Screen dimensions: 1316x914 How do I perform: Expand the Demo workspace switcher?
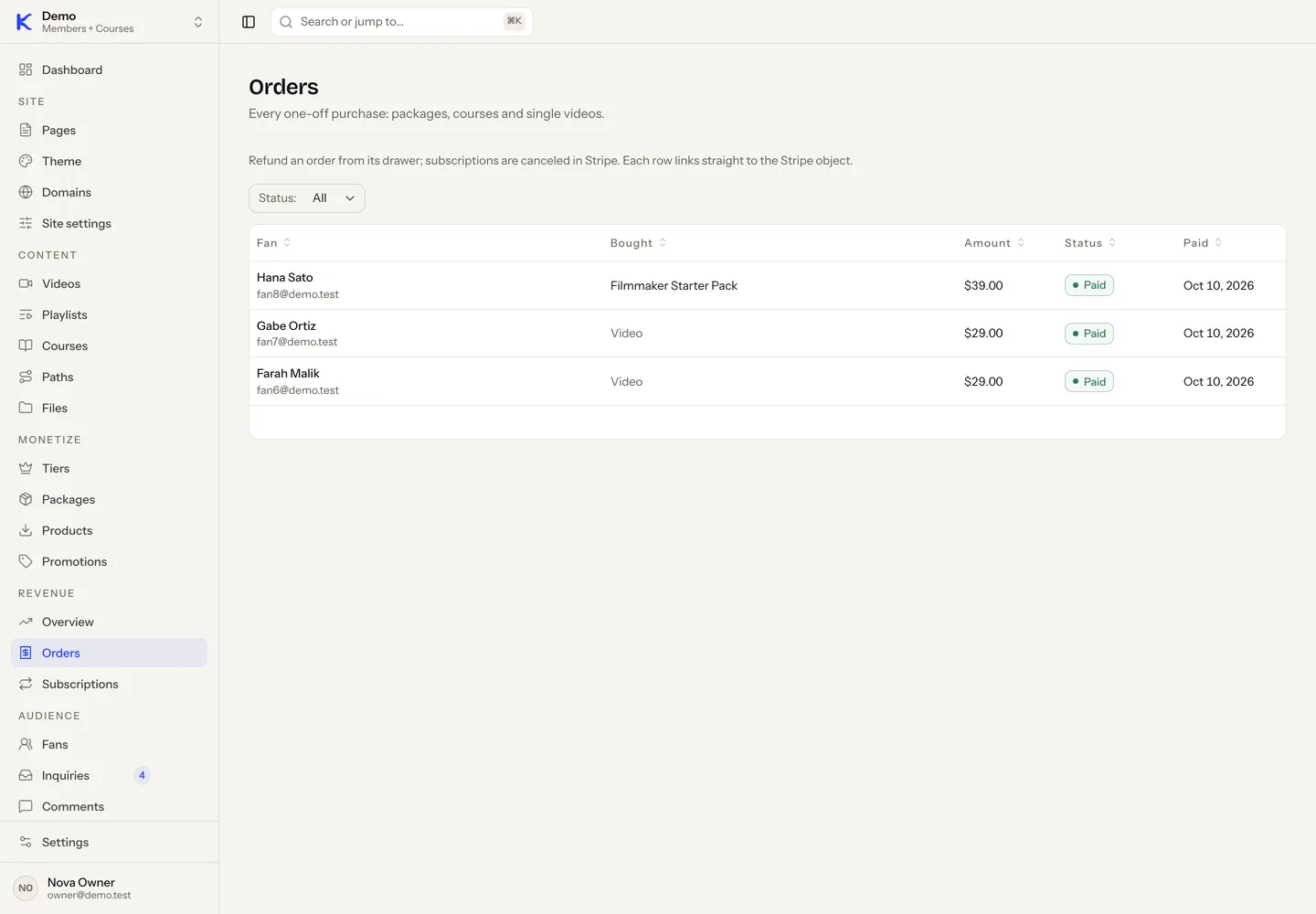[x=110, y=22]
